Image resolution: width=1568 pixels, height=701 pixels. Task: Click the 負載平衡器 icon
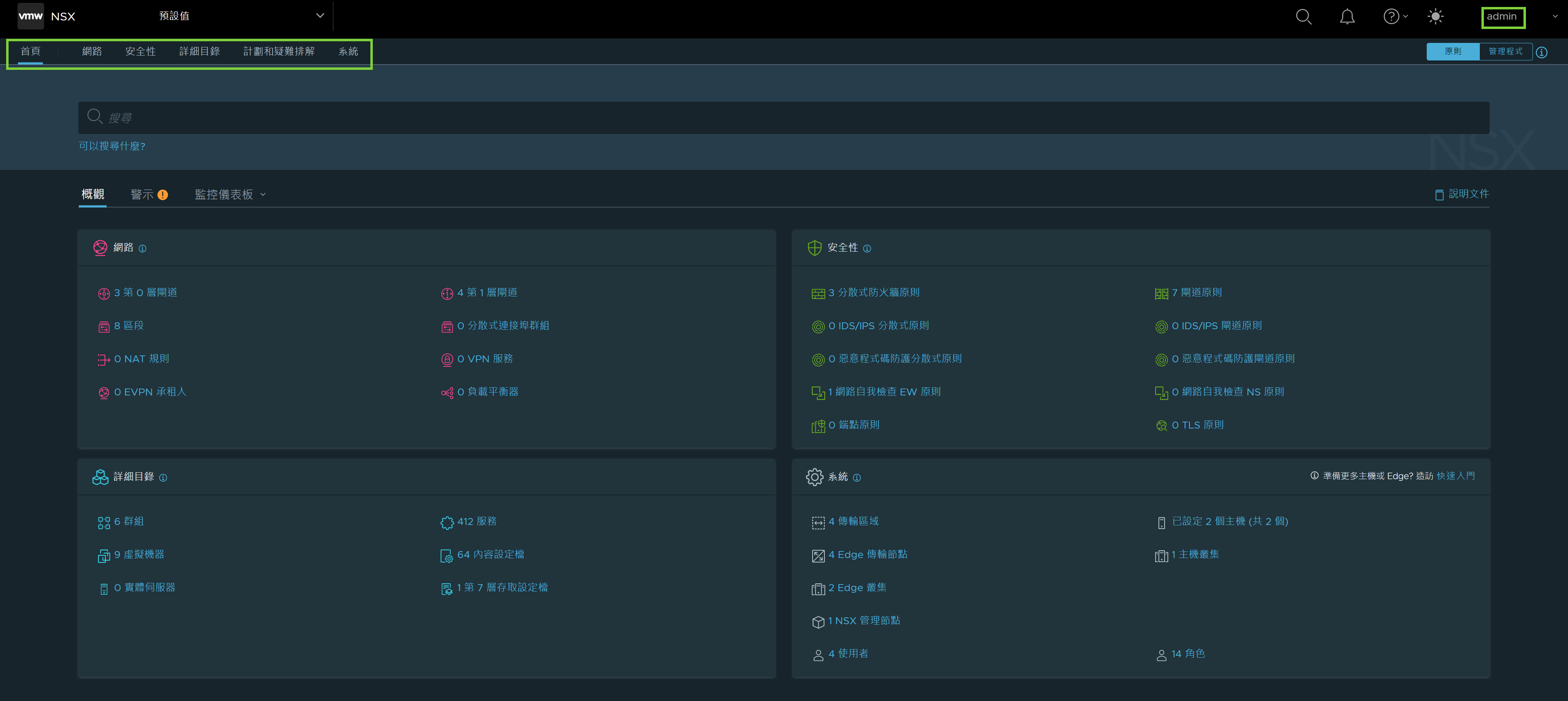[x=448, y=393]
